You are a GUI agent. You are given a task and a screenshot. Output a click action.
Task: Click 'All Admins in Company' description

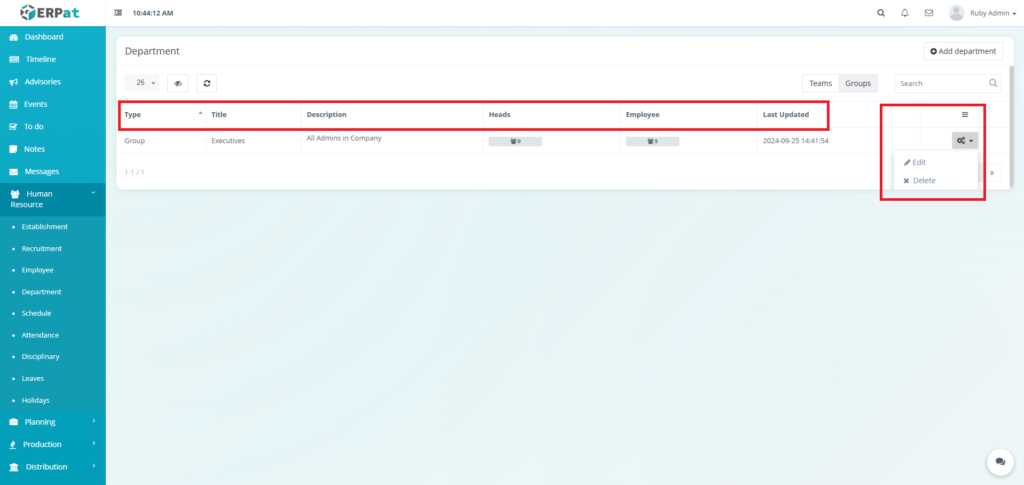[x=344, y=138]
